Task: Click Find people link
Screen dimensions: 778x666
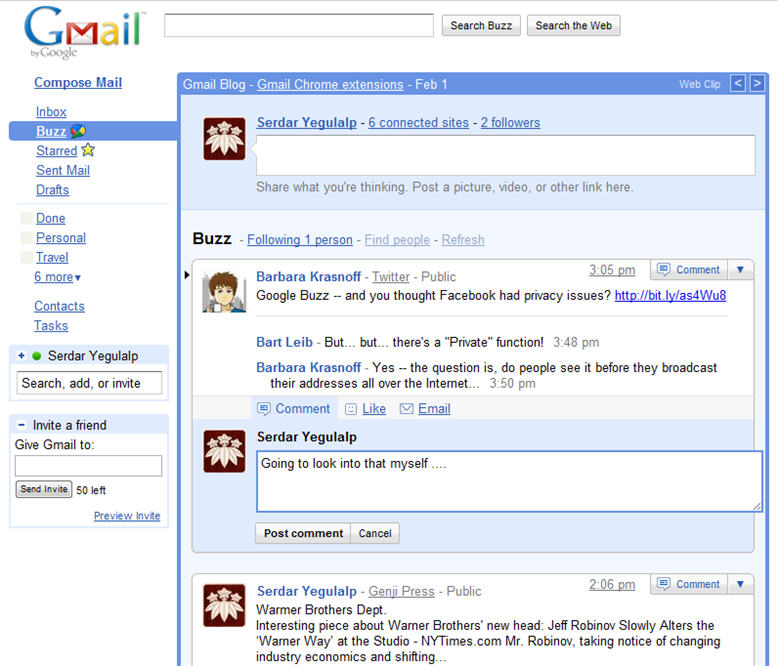Action: (397, 240)
